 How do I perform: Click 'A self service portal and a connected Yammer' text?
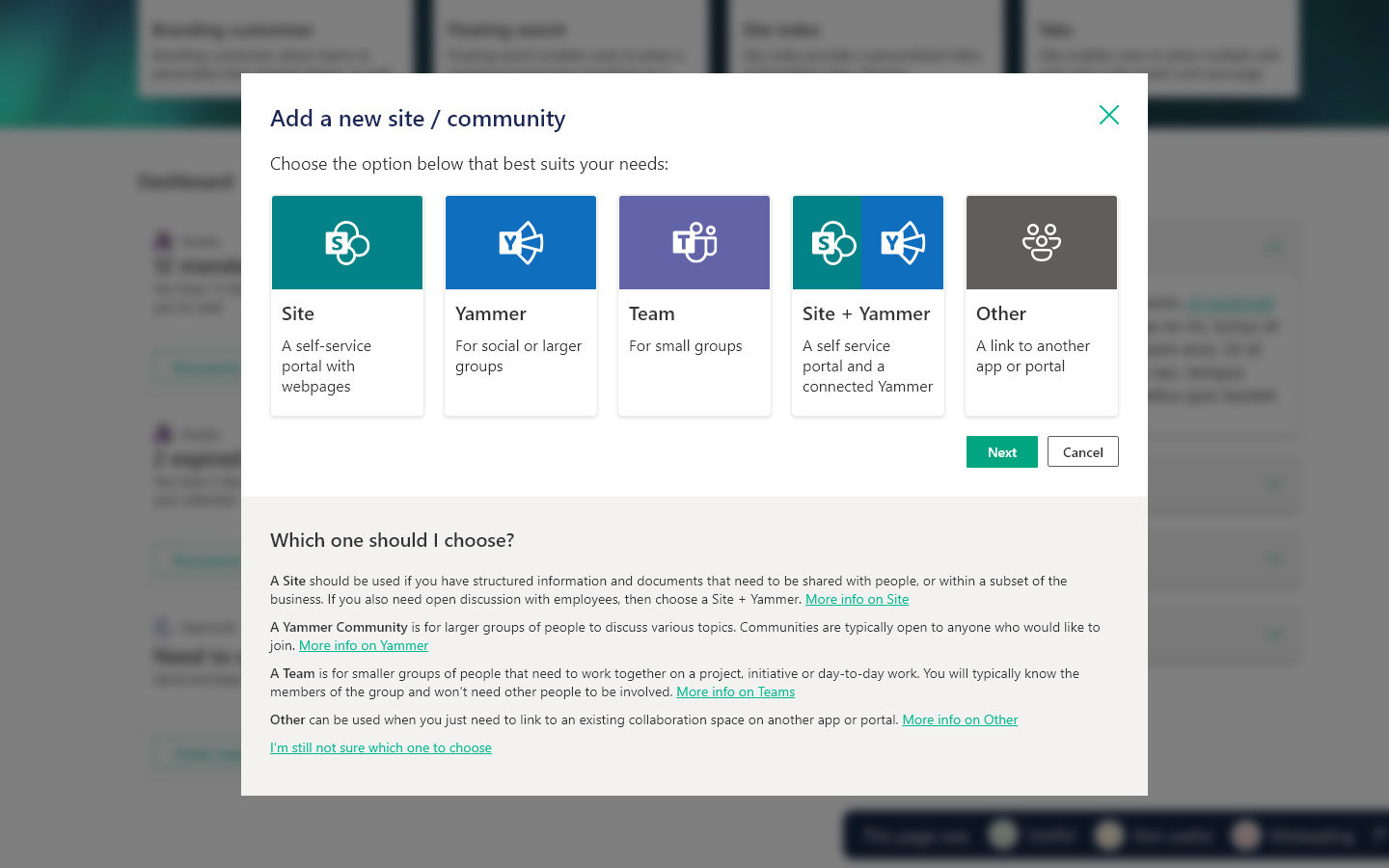pyautogui.click(x=868, y=366)
